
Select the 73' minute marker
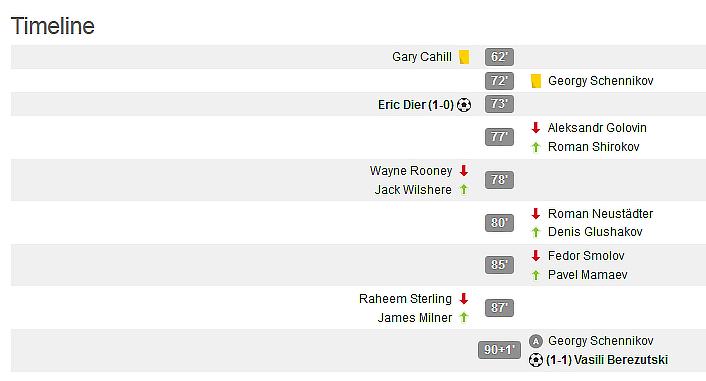[x=499, y=104]
